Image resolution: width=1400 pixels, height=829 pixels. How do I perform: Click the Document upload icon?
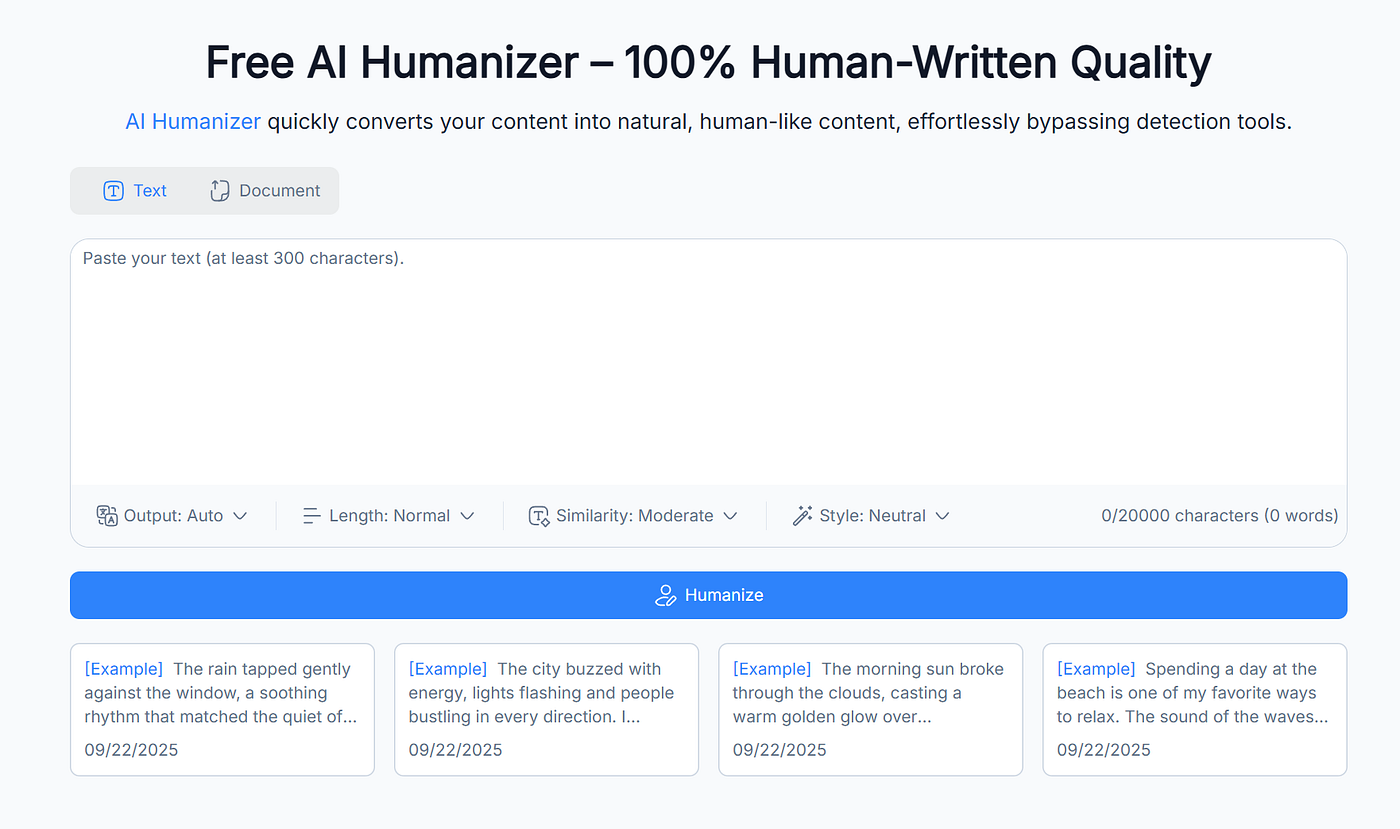[220, 191]
